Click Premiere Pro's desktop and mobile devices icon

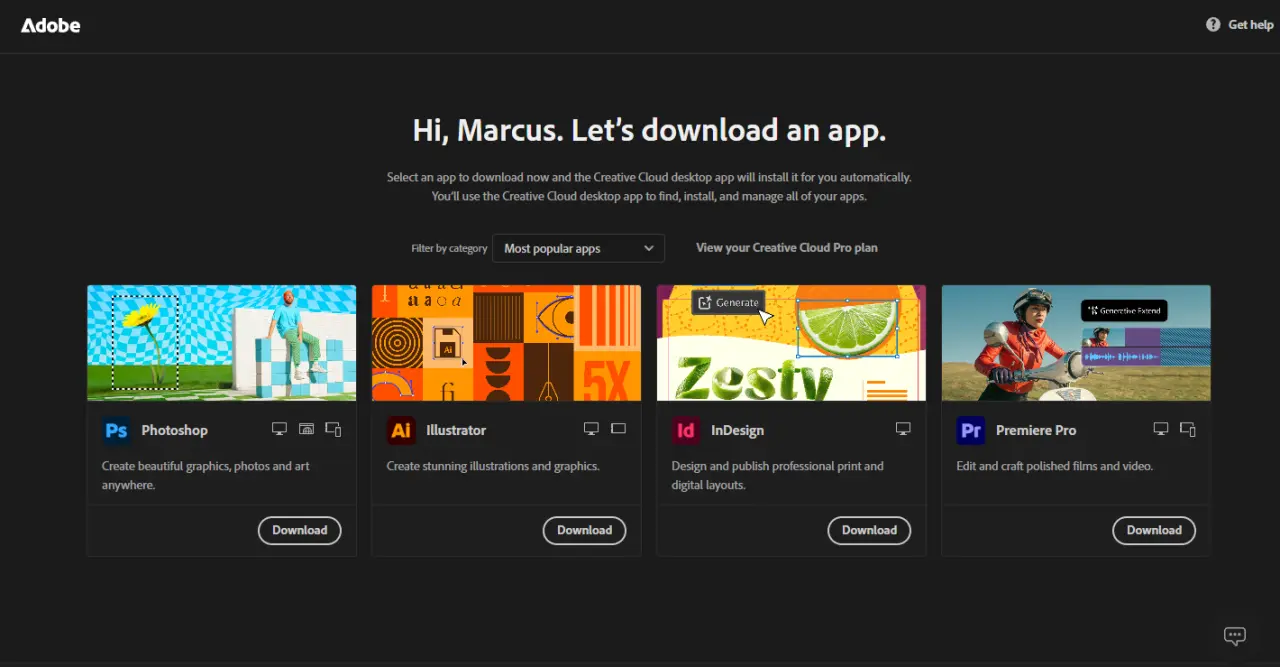coord(1188,429)
